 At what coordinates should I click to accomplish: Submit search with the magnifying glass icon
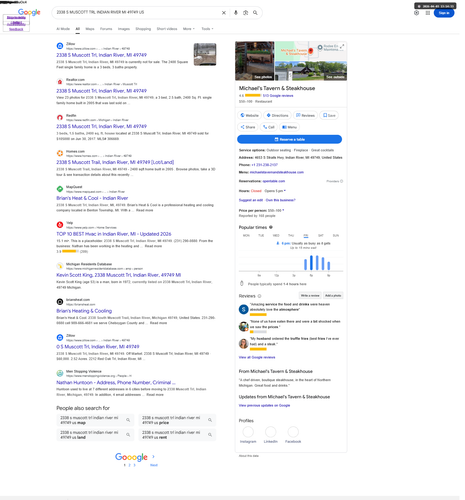[x=255, y=13]
